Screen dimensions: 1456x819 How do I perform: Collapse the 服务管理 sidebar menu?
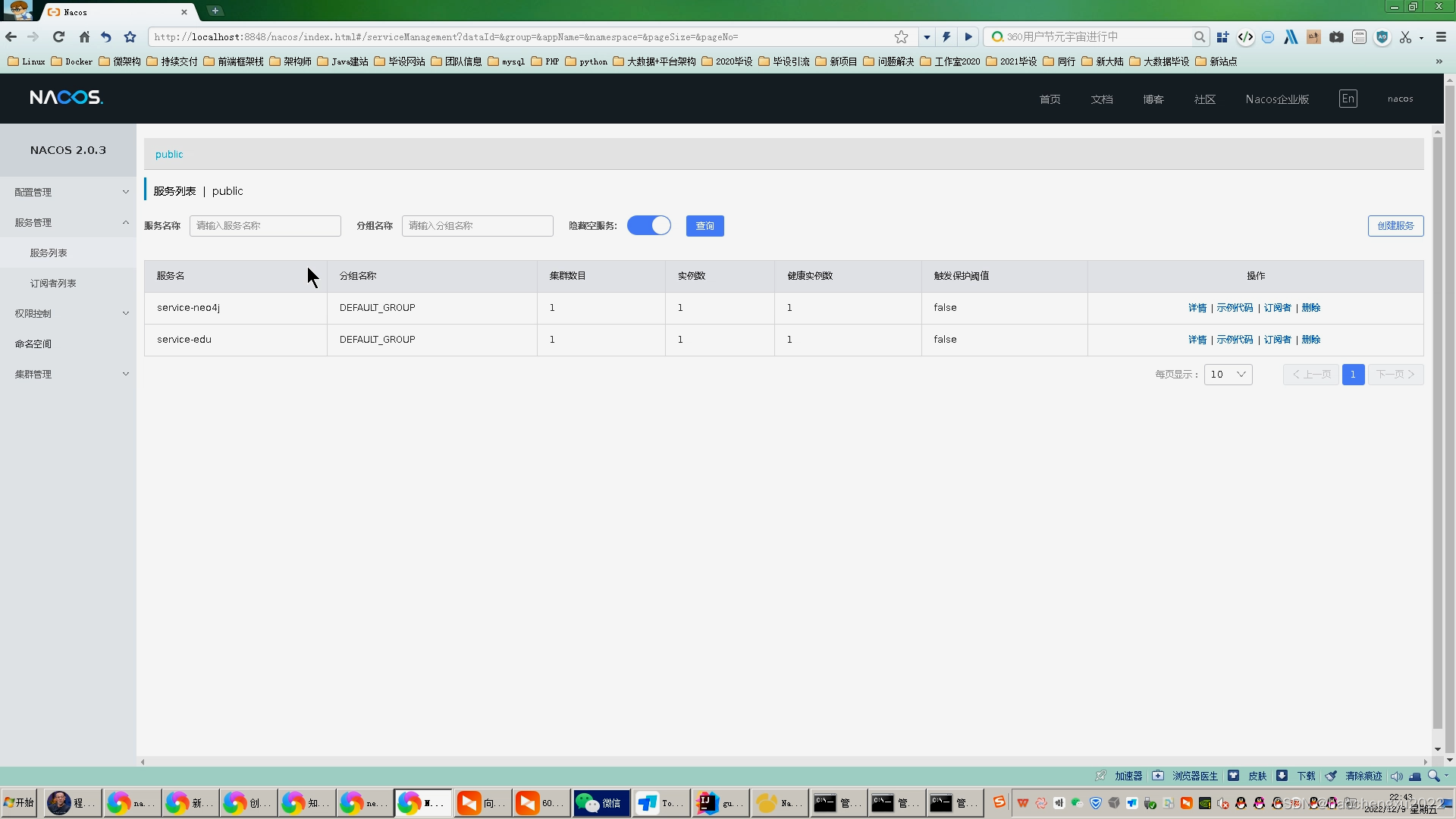coord(68,222)
